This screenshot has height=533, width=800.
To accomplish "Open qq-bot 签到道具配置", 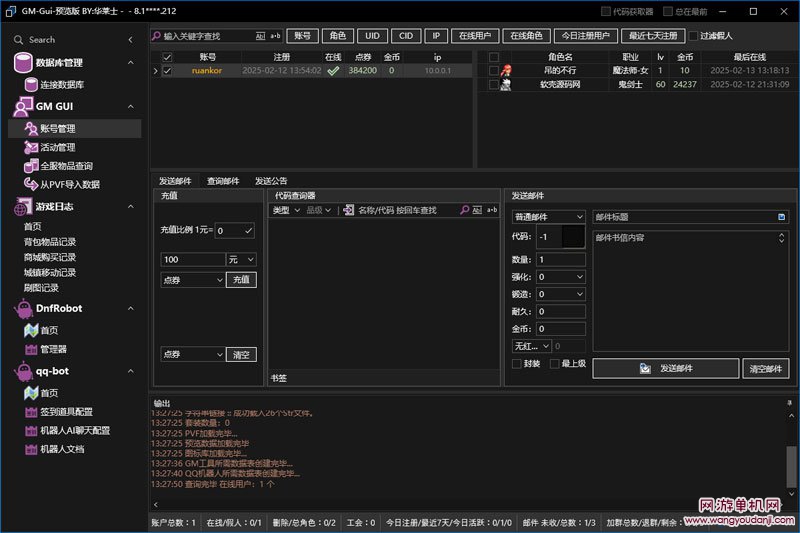I will [x=66, y=412].
